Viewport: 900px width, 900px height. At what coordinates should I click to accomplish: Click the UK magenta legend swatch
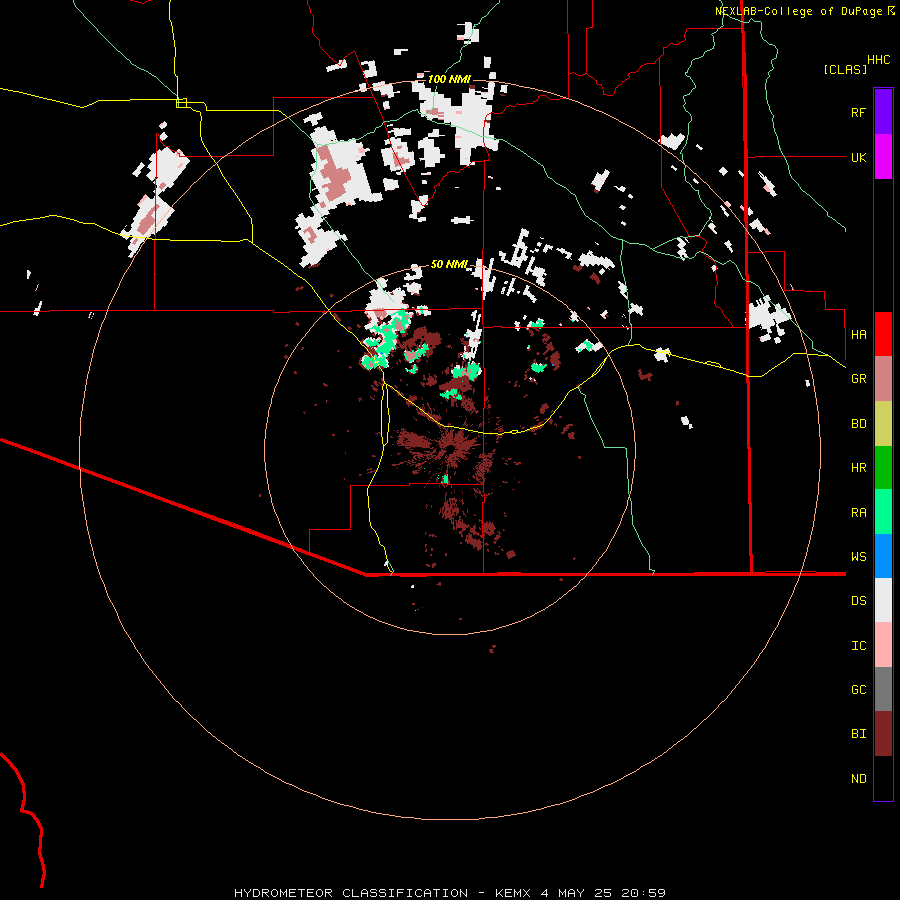[883, 157]
